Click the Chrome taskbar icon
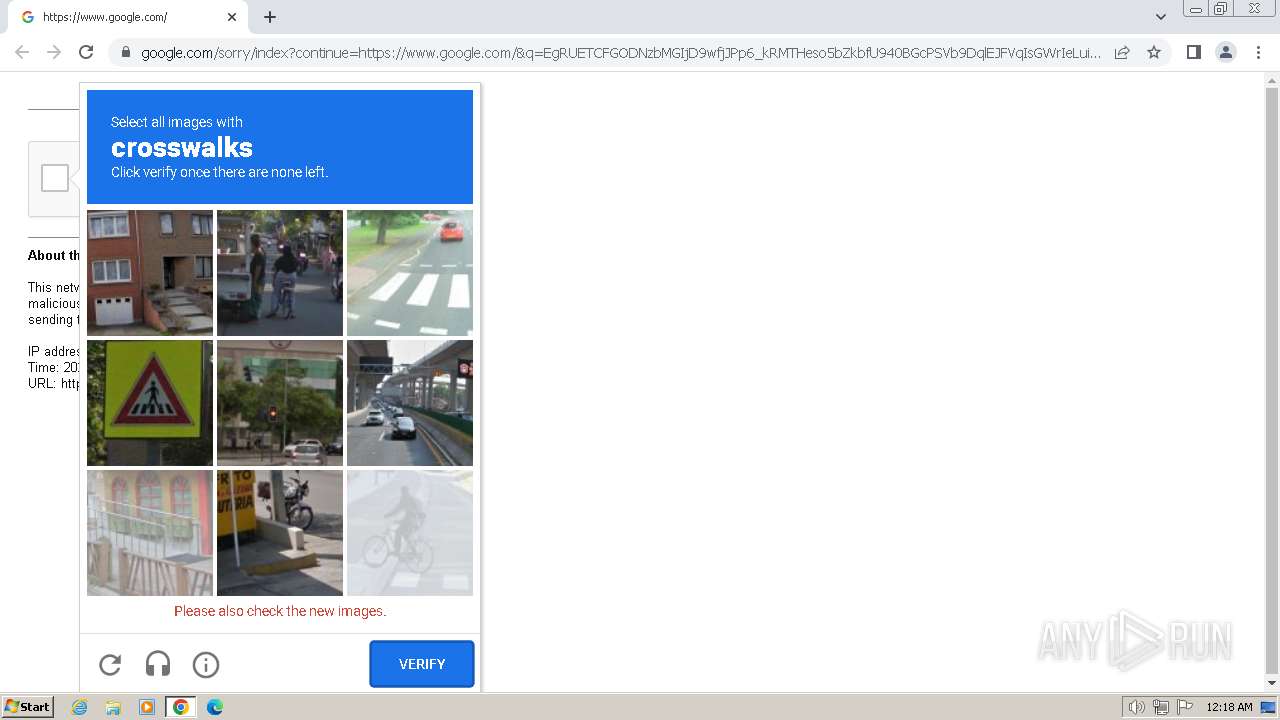 click(x=181, y=707)
